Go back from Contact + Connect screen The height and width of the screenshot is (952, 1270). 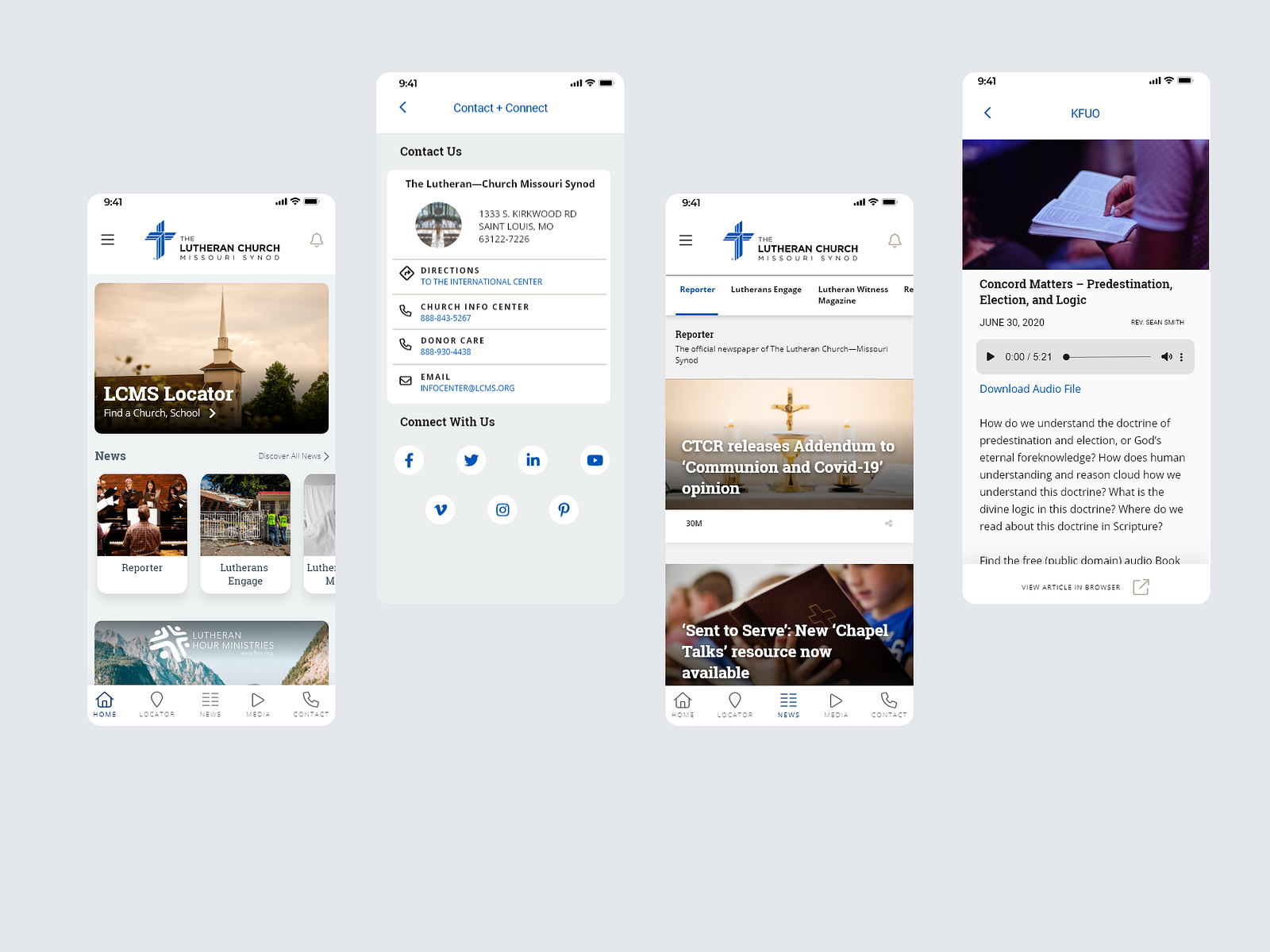click(x=403, y=107)
